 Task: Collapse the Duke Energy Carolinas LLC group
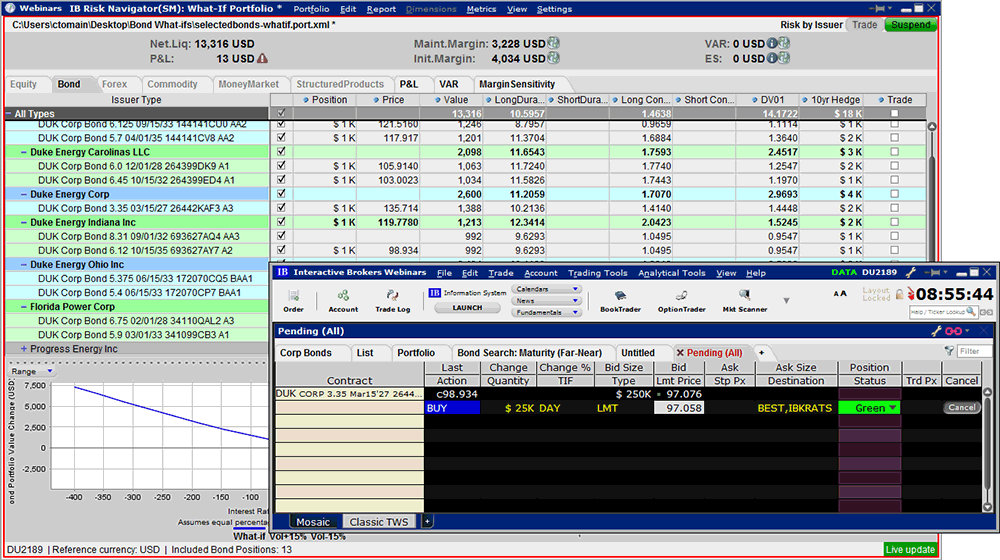24,152
